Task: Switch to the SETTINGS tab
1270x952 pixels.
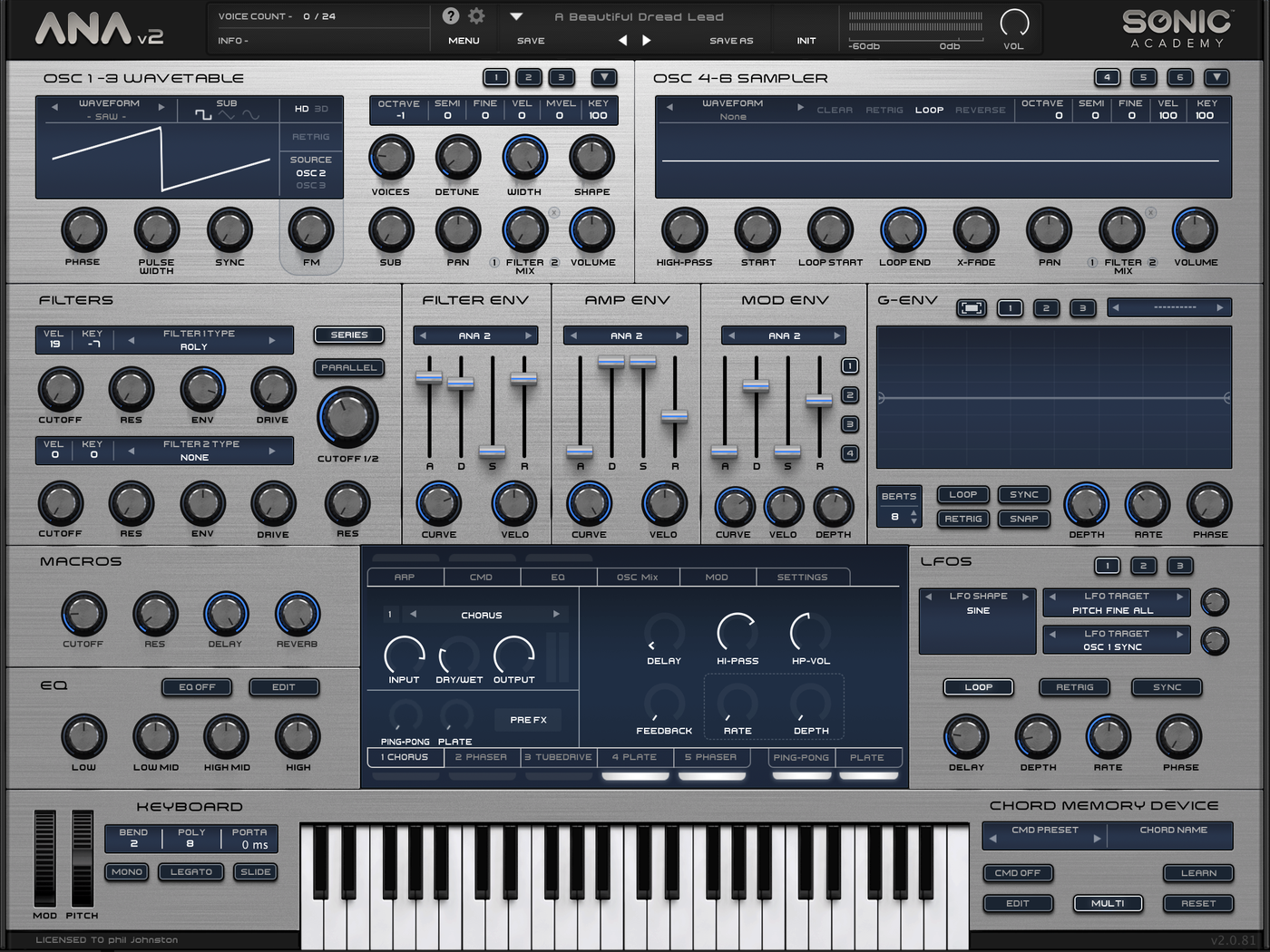Action: 803,577
